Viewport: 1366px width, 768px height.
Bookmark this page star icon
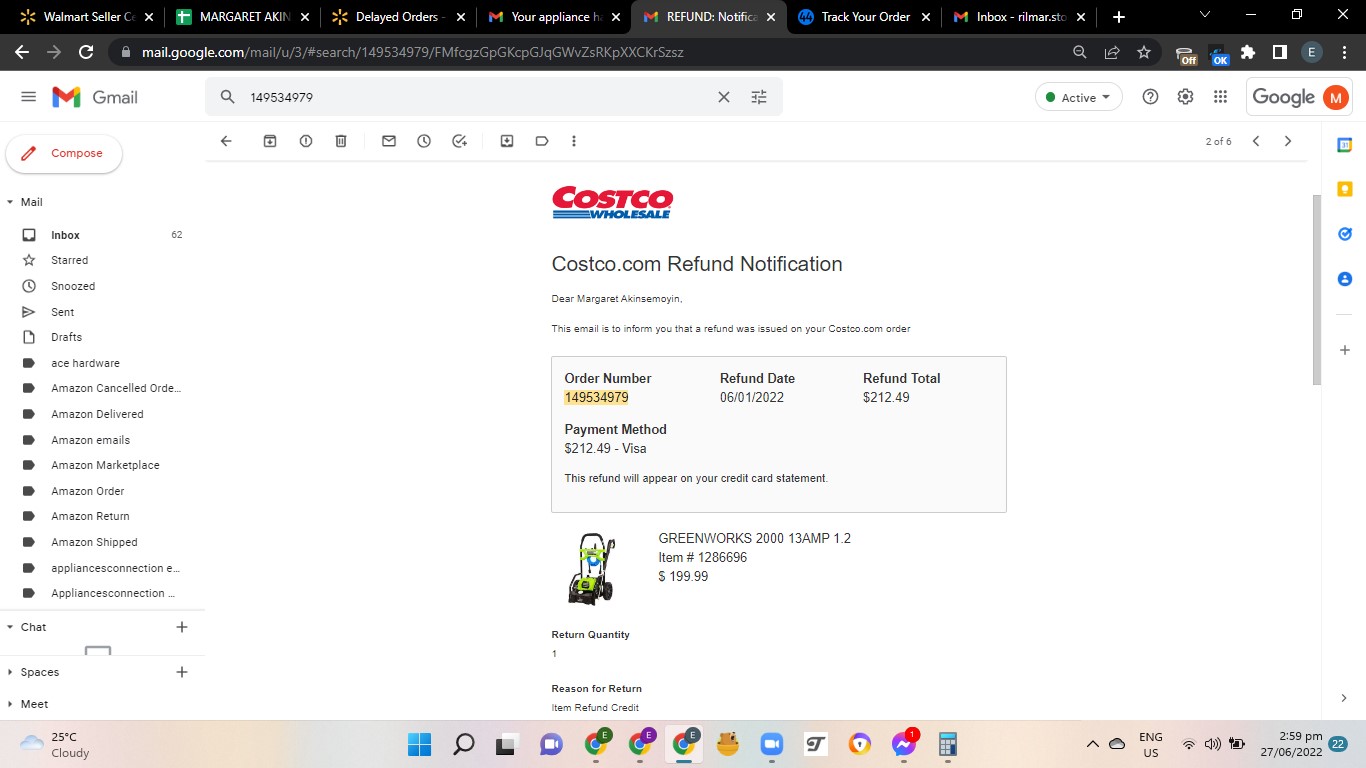(x=1144, y=52)
